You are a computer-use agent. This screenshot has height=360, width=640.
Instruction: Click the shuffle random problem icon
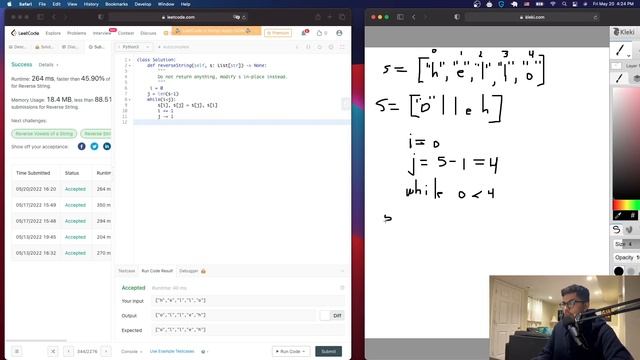pos(53,351)
